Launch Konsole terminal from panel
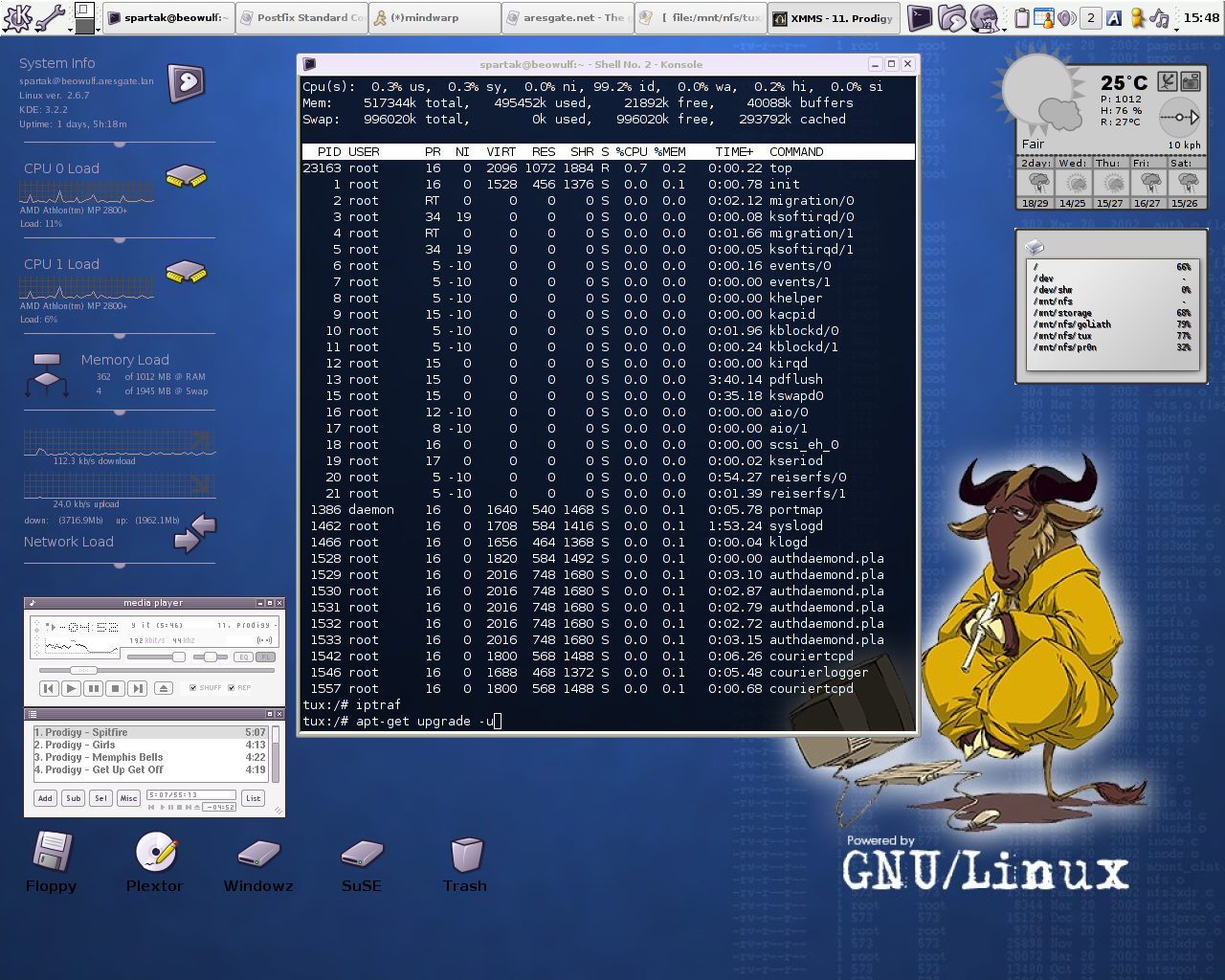 (920, 17)
